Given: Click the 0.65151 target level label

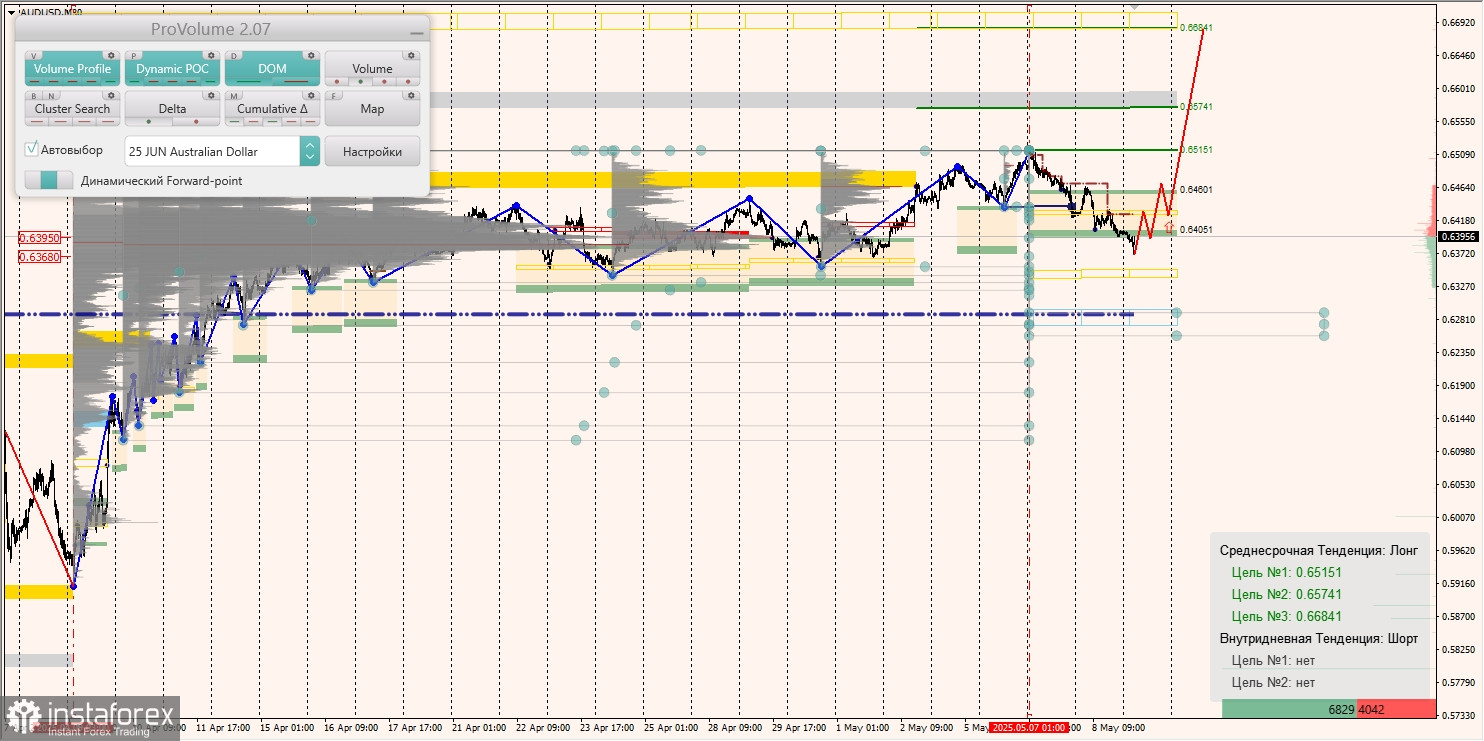Looking at the screenshot, I should tap(1197, 149).
